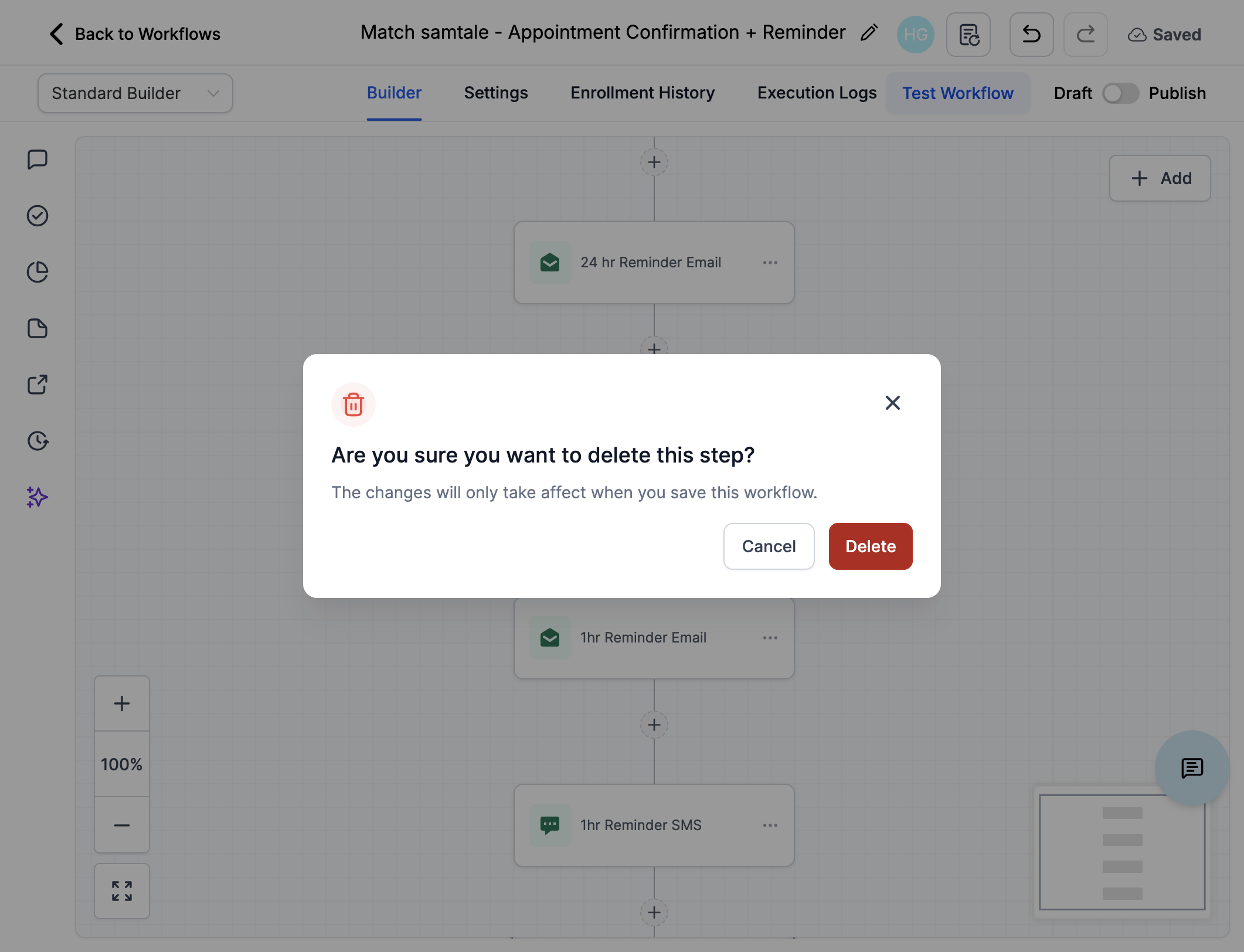
Task: Open the Standard Builder dropdown
Action: (135, 93)
